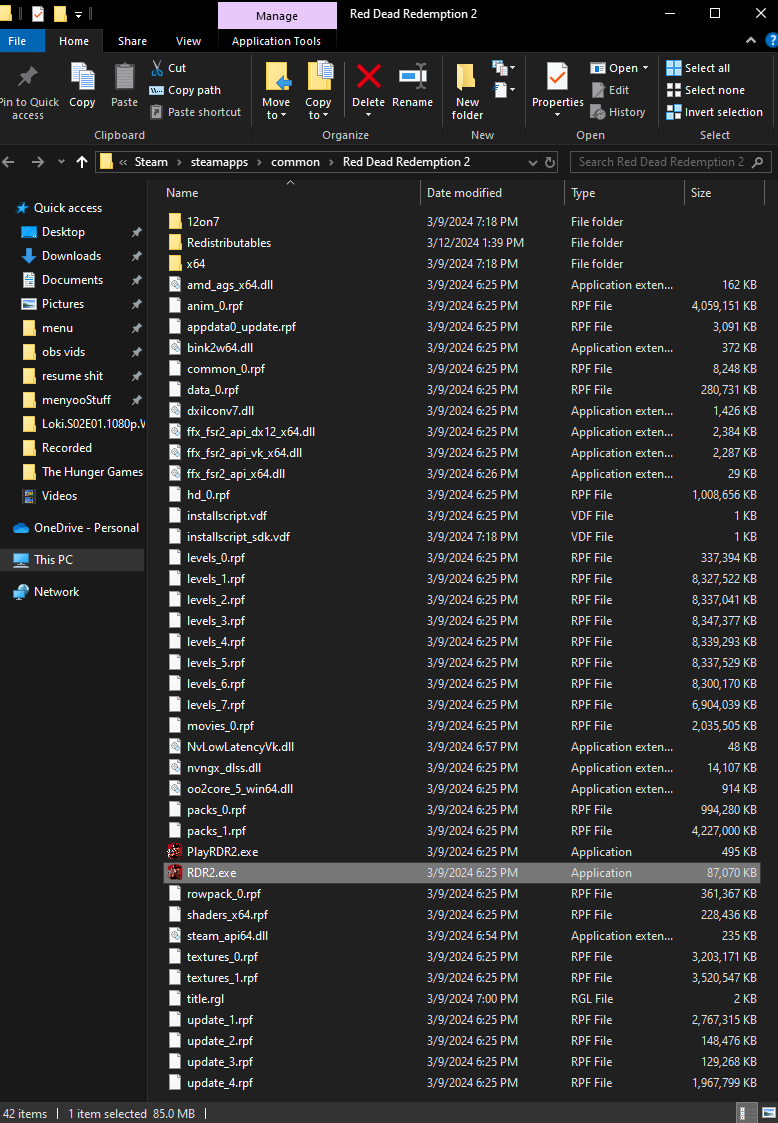The height and width of the screenshot is (1123, 778).
Task: Click the Cut scissors icon
Action: tap(157, 68)
